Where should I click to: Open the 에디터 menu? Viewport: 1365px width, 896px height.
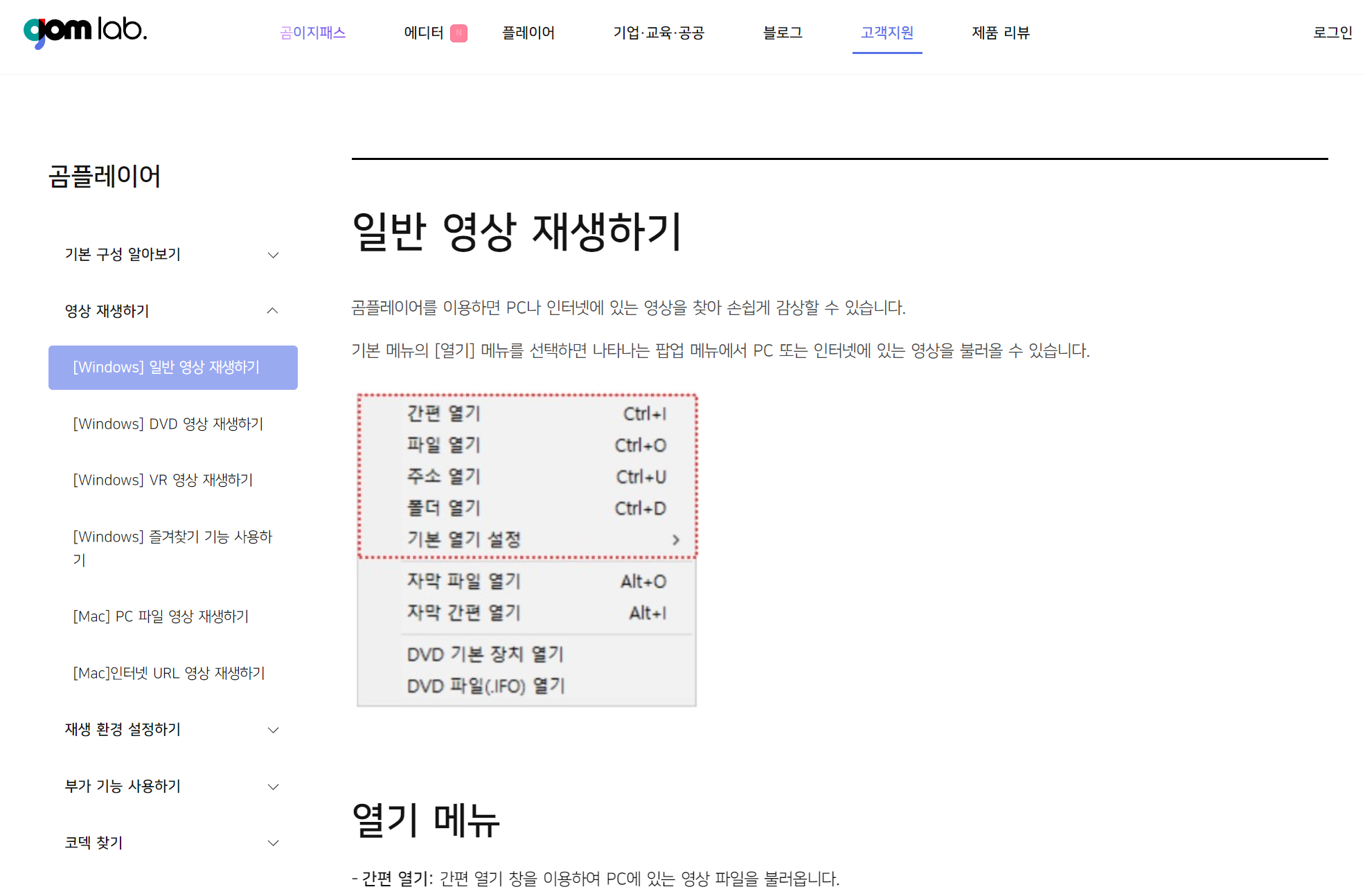pyautogui.click(x=425, y=33)
